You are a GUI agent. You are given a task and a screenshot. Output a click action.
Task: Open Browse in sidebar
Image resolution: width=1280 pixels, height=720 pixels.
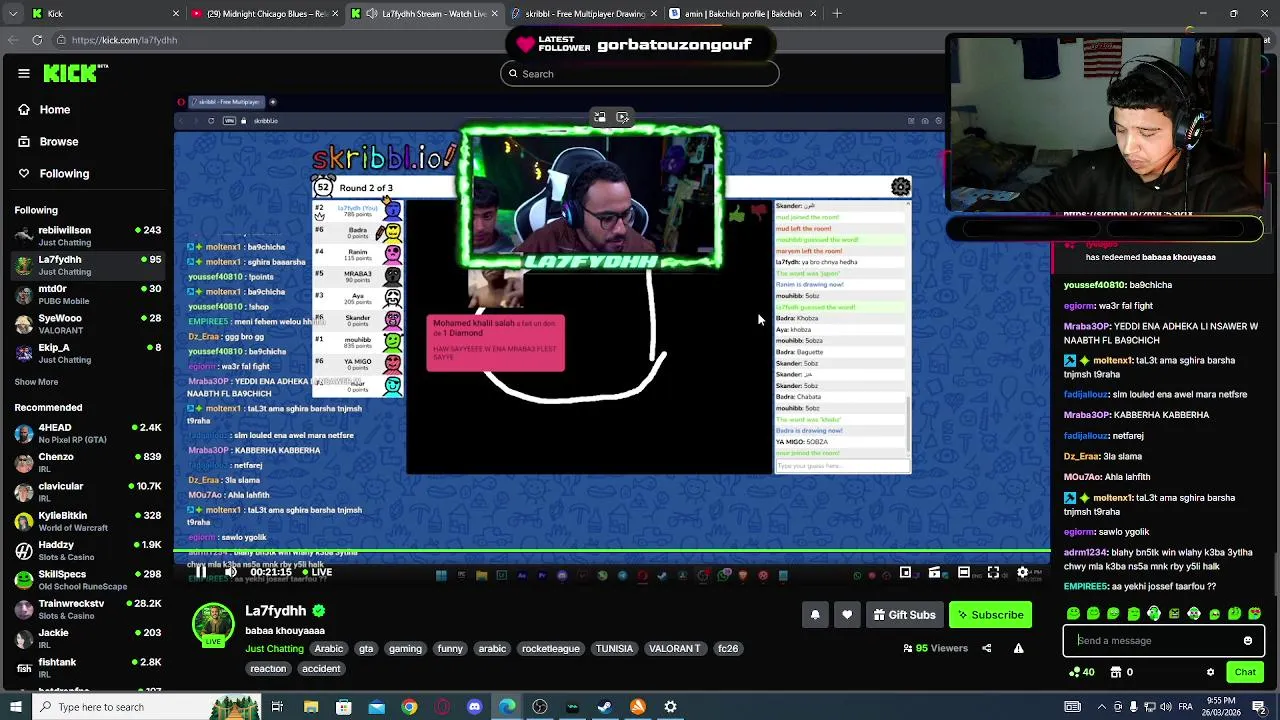pyautogui.click(x=58, y=142)
